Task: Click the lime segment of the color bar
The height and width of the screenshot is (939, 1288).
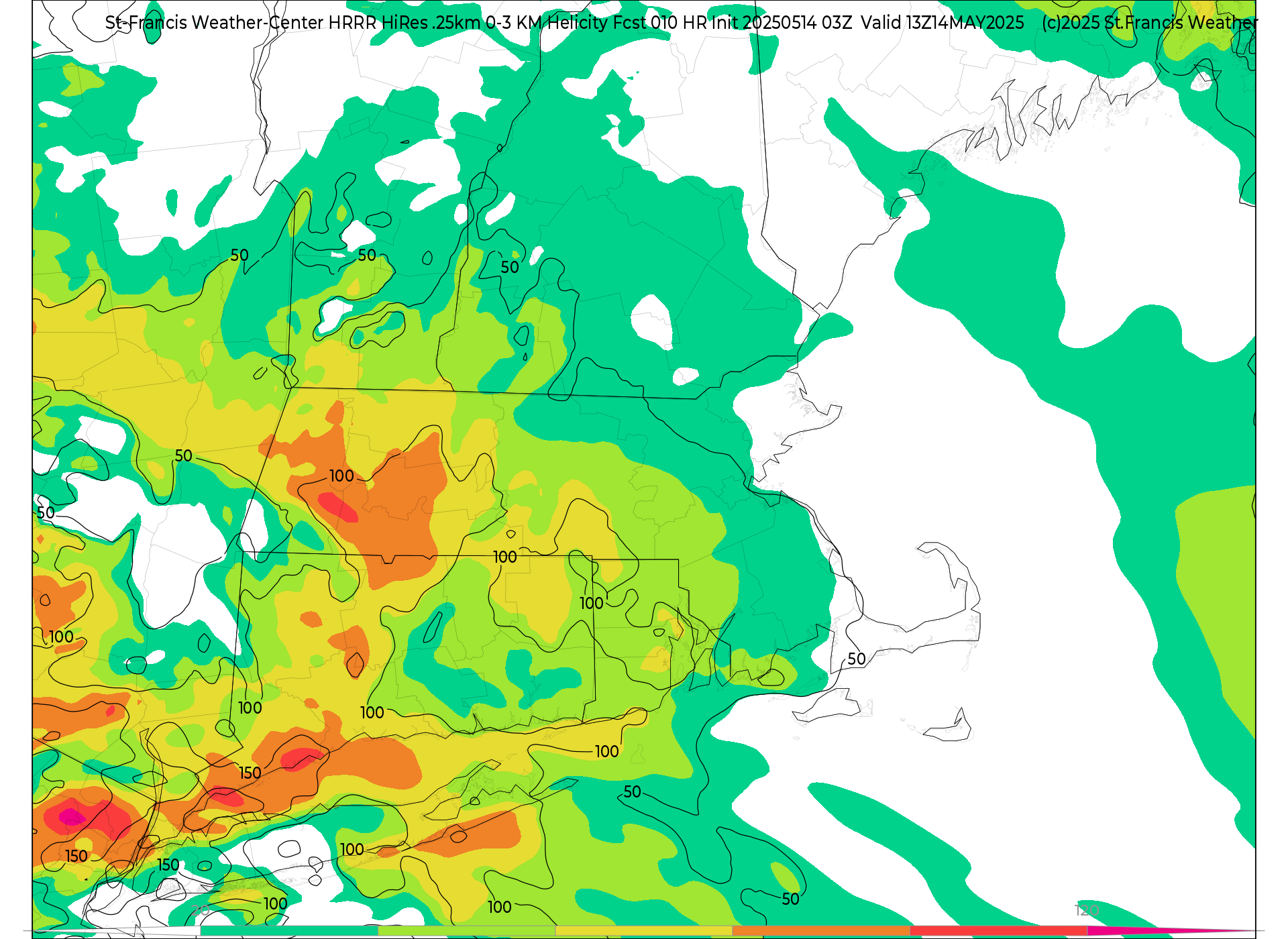Action: tap(466, 930)
